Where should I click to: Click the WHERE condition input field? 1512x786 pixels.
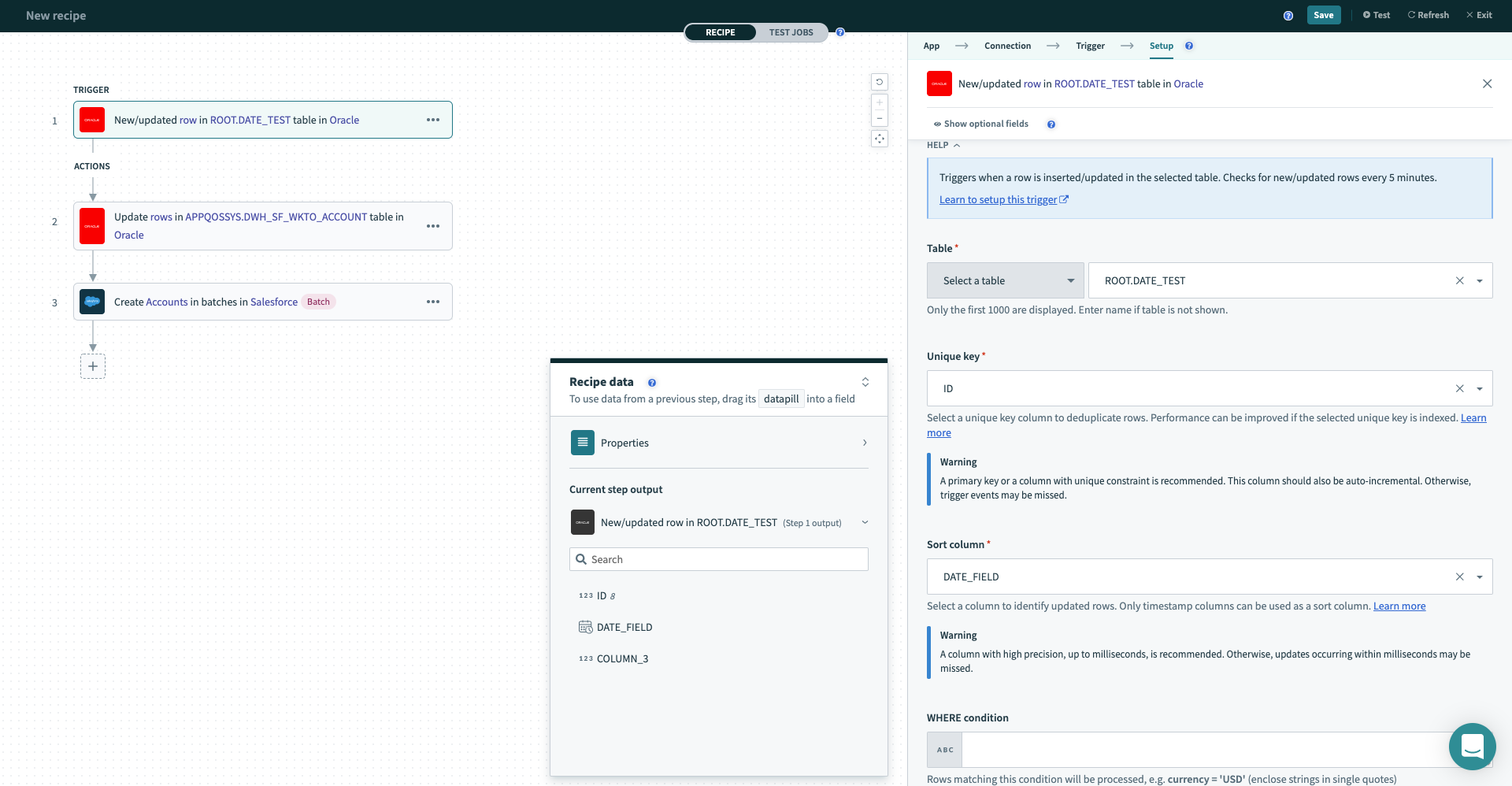pos(1205,750)
